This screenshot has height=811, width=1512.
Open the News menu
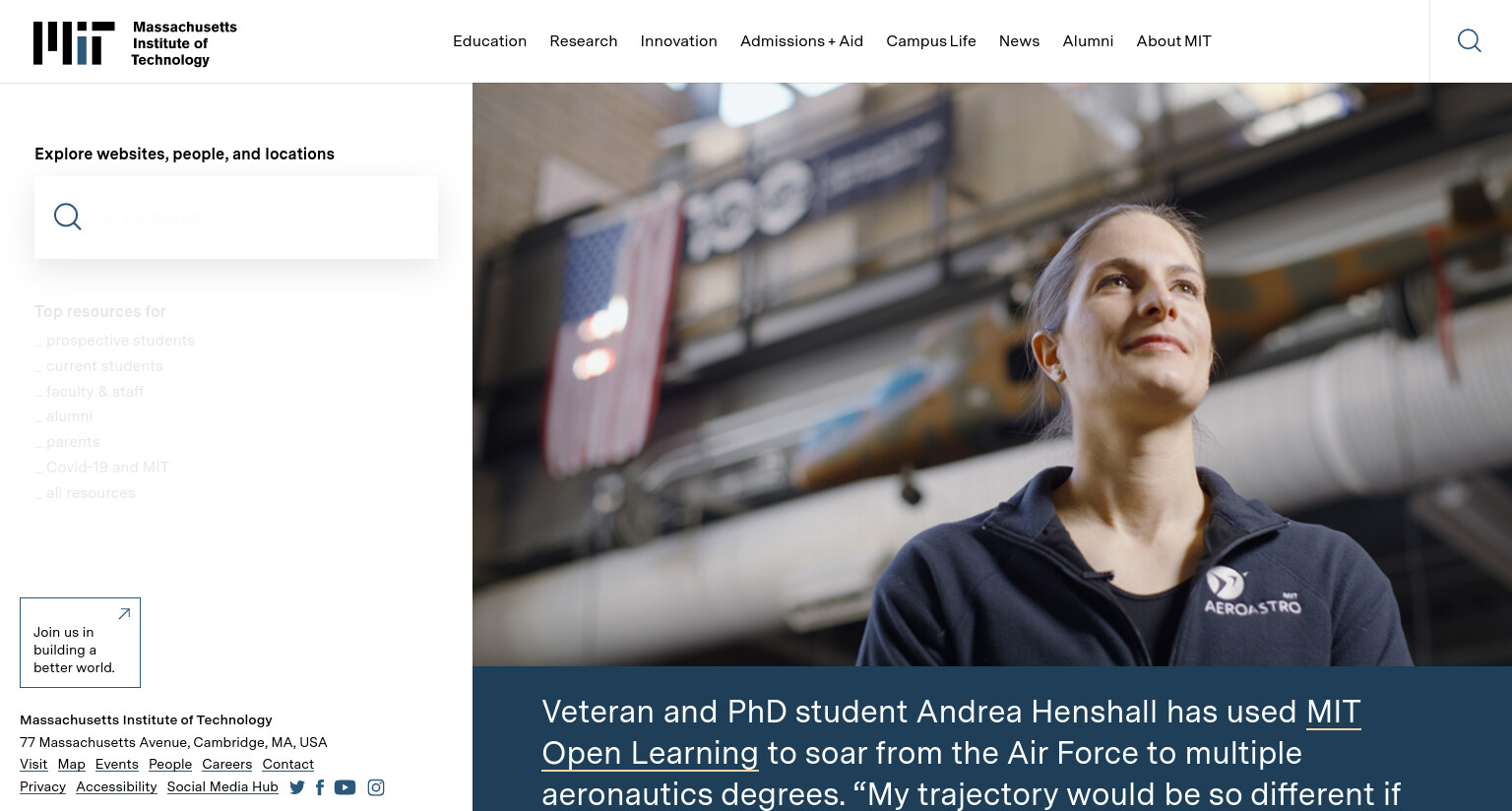(1019, 41)
